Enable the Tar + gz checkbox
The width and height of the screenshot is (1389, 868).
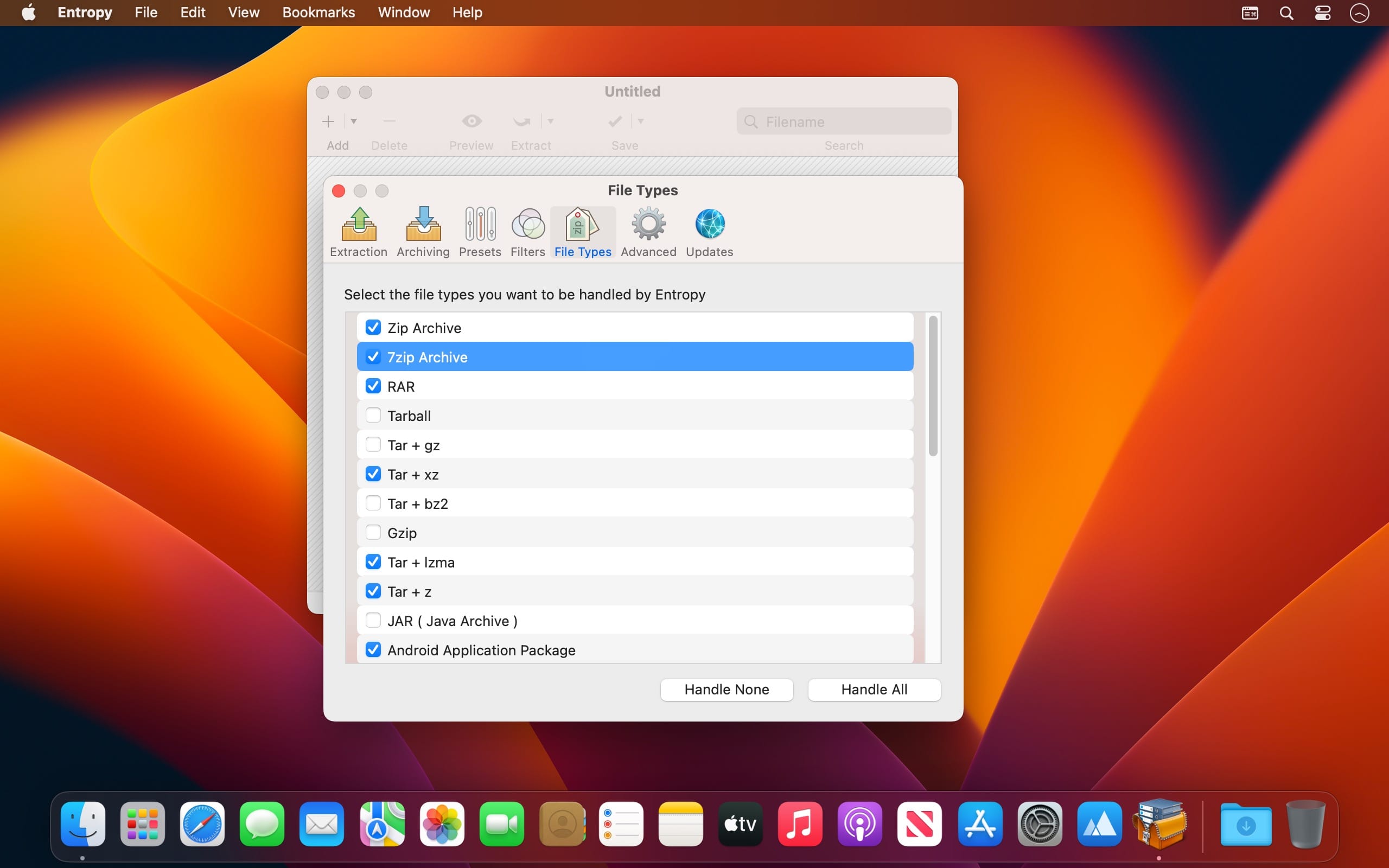(x=373, y=444)
